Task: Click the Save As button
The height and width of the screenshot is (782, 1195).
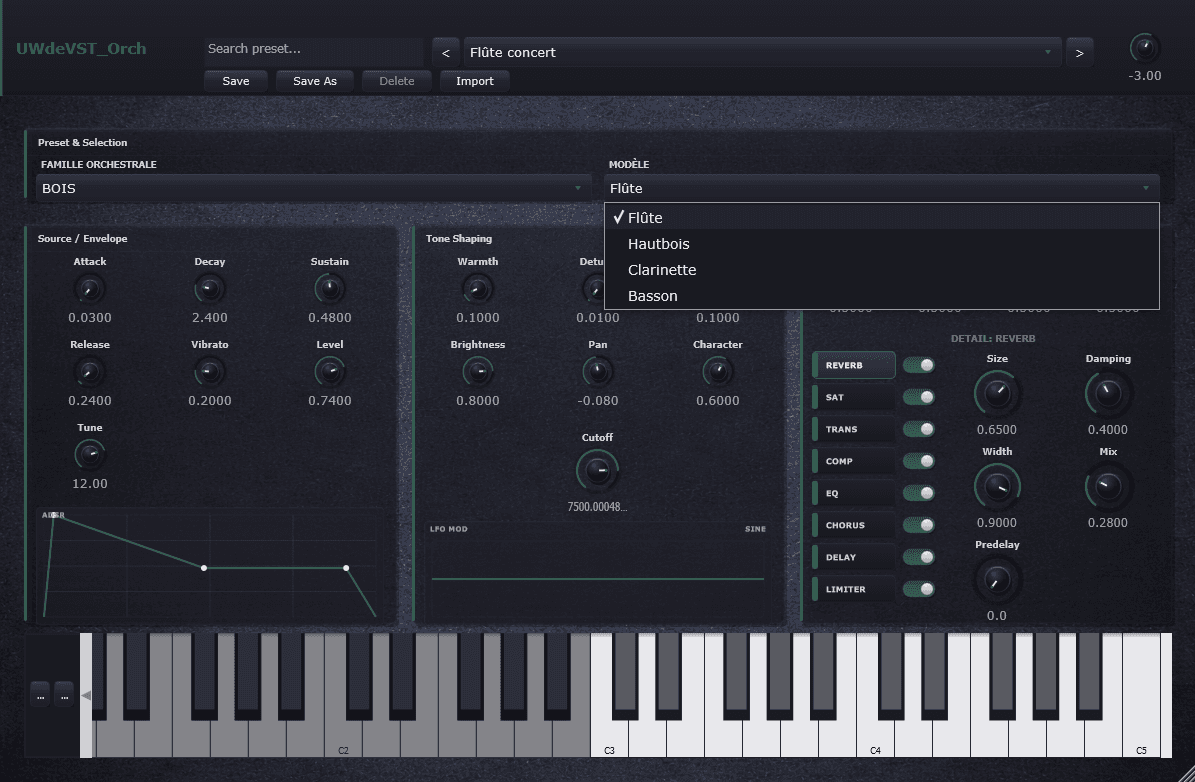Action: (314, 81)
